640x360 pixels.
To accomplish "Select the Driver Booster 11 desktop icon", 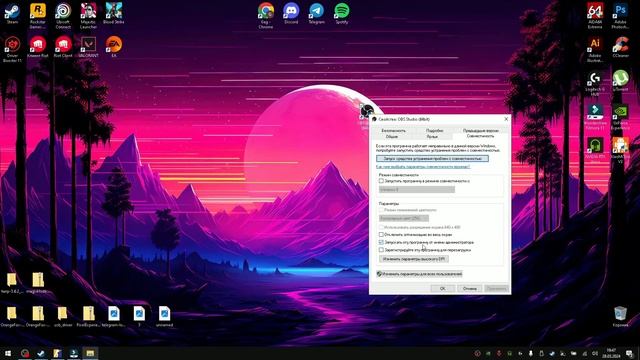I will 12,49.
